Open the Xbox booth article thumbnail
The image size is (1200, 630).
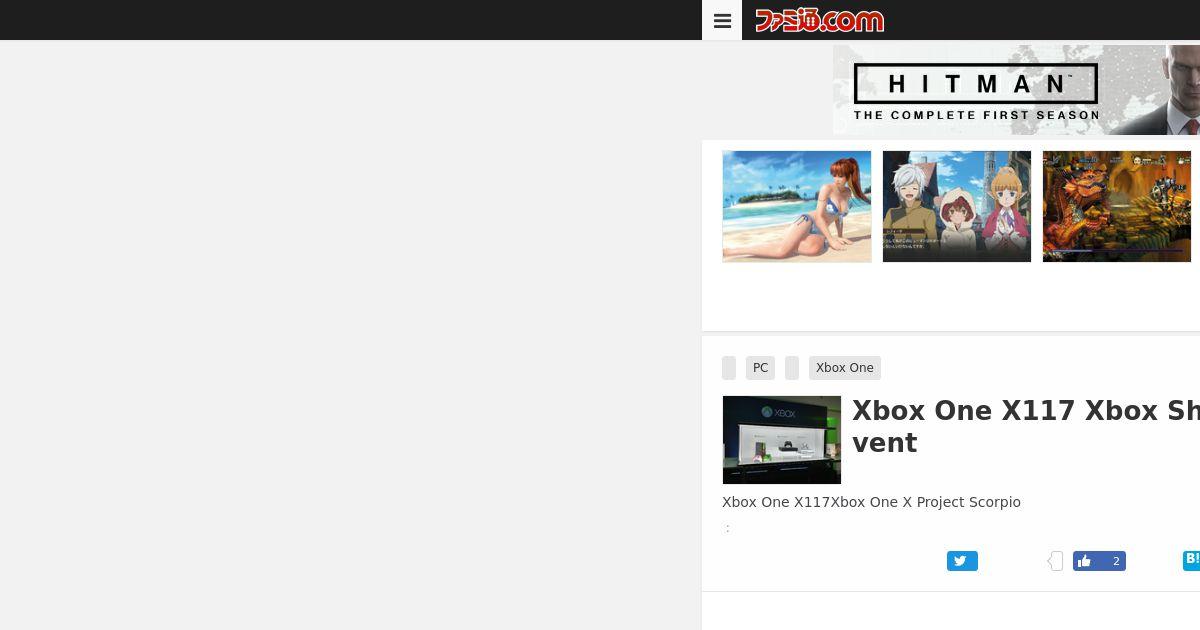point(782,440)
